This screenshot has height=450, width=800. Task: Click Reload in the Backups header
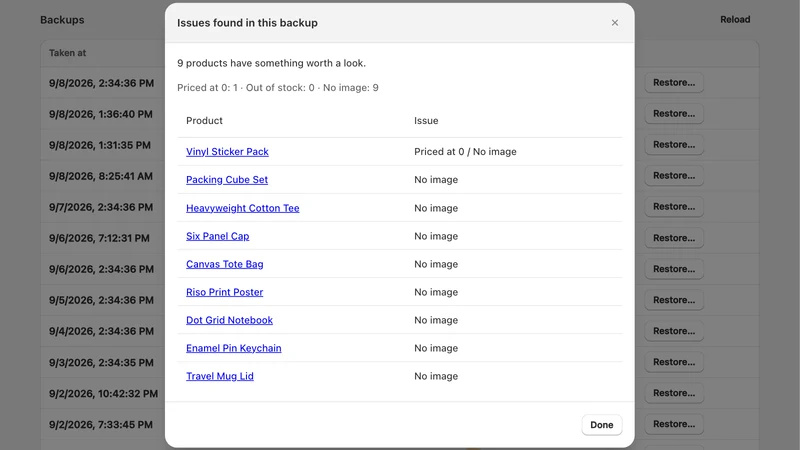[x=735, y=19]
